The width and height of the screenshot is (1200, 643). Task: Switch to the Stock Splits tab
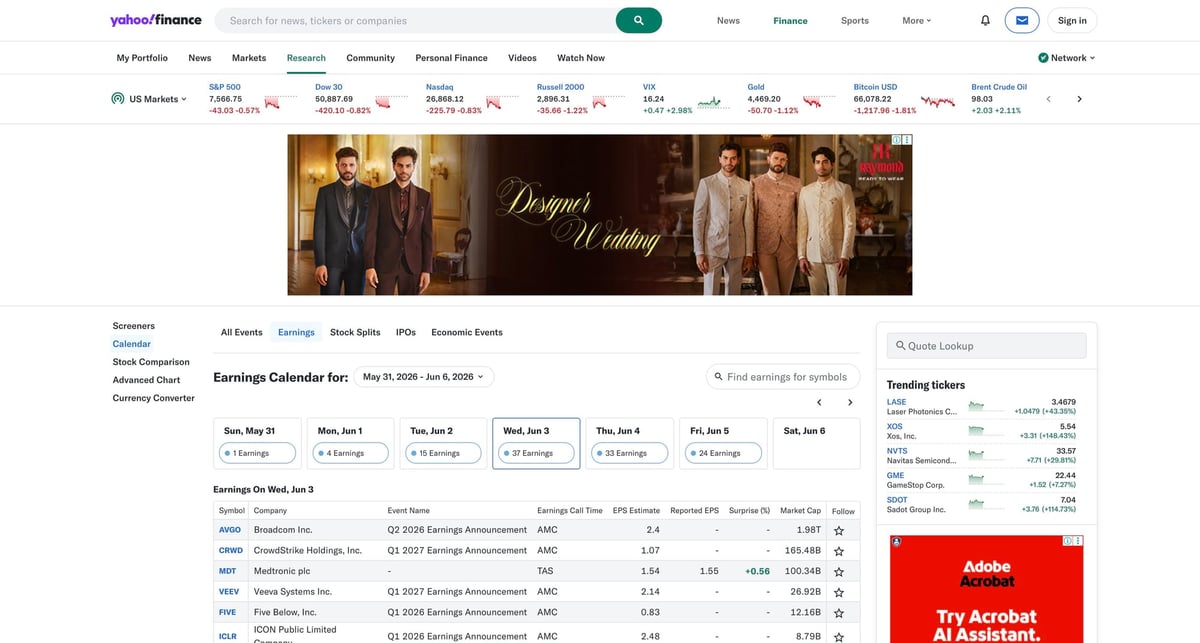(x=355, y=332)
